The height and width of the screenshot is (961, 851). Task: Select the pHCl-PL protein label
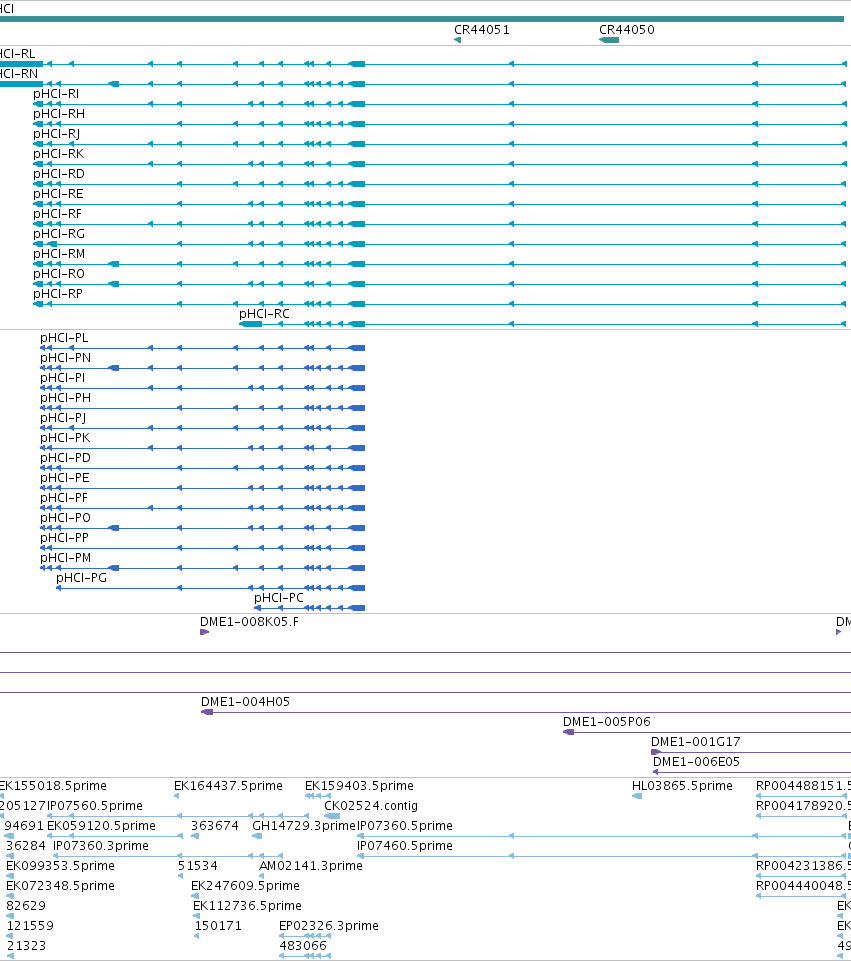click(64, 338)
